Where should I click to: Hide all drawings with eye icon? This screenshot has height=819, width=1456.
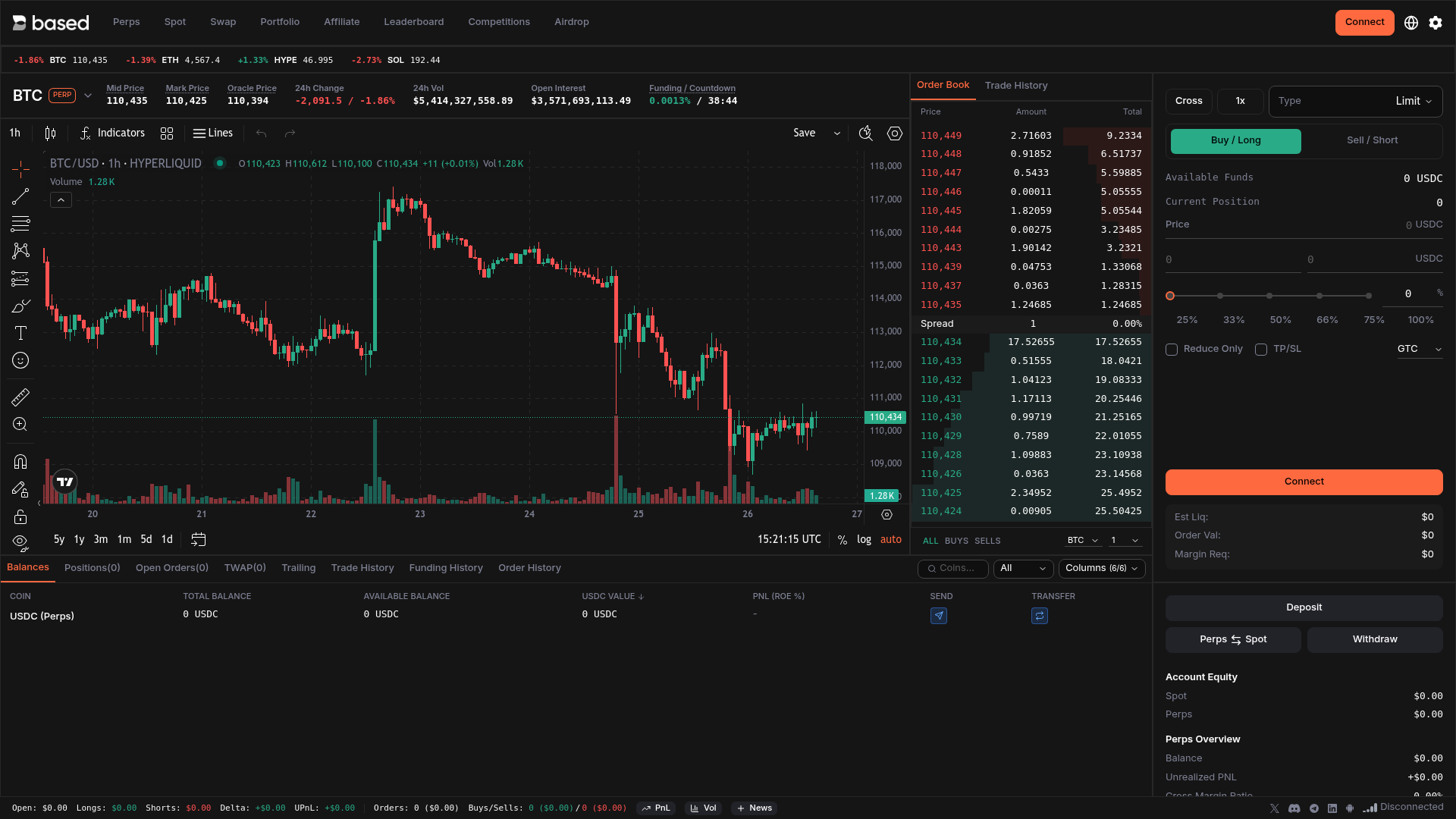(x=20, y=542)
